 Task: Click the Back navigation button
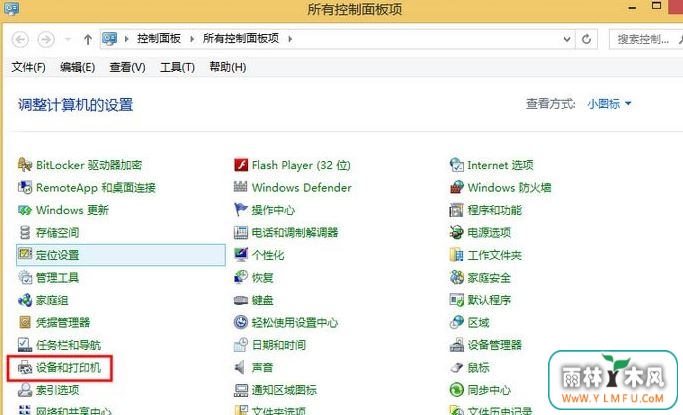coord(20,39)
